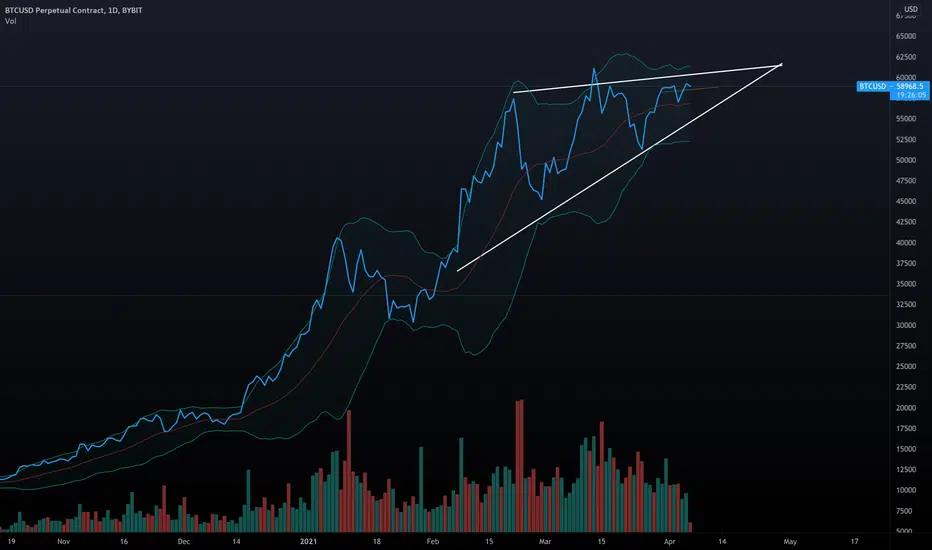Click the 40000 price axis label

[x=906, y=243]
